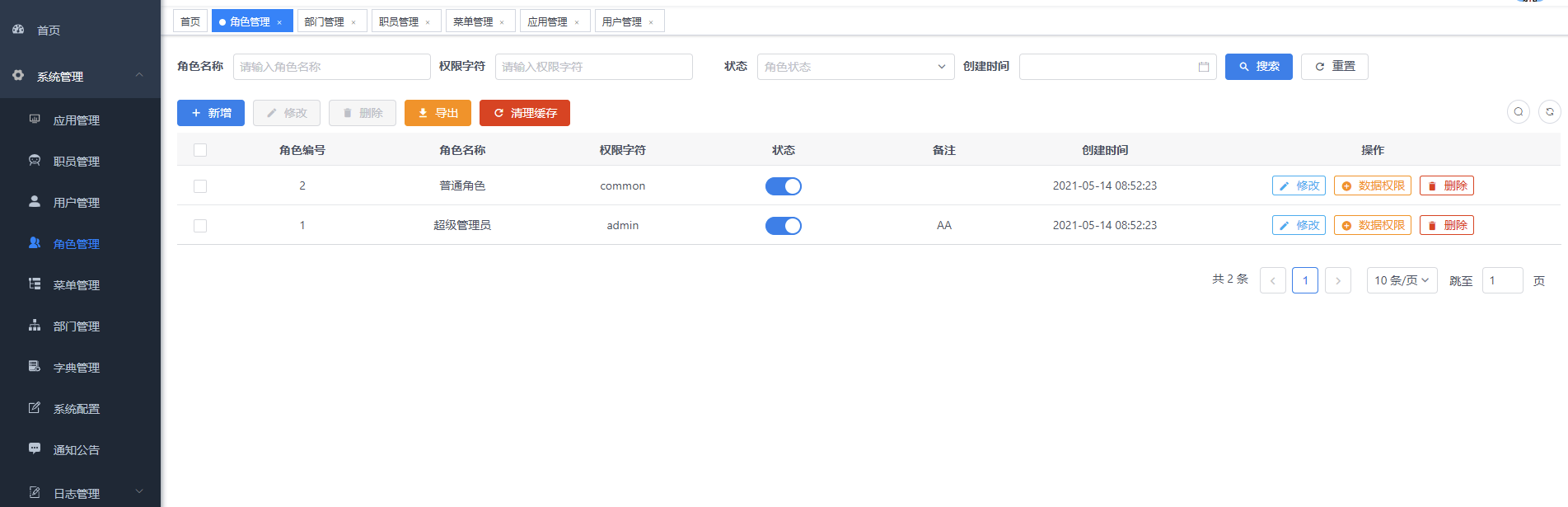This screenshot has height=507, width=1568.
Task: Switch to the 职员管理 tab
Action: pyautogui.click(x=399, y=21)
